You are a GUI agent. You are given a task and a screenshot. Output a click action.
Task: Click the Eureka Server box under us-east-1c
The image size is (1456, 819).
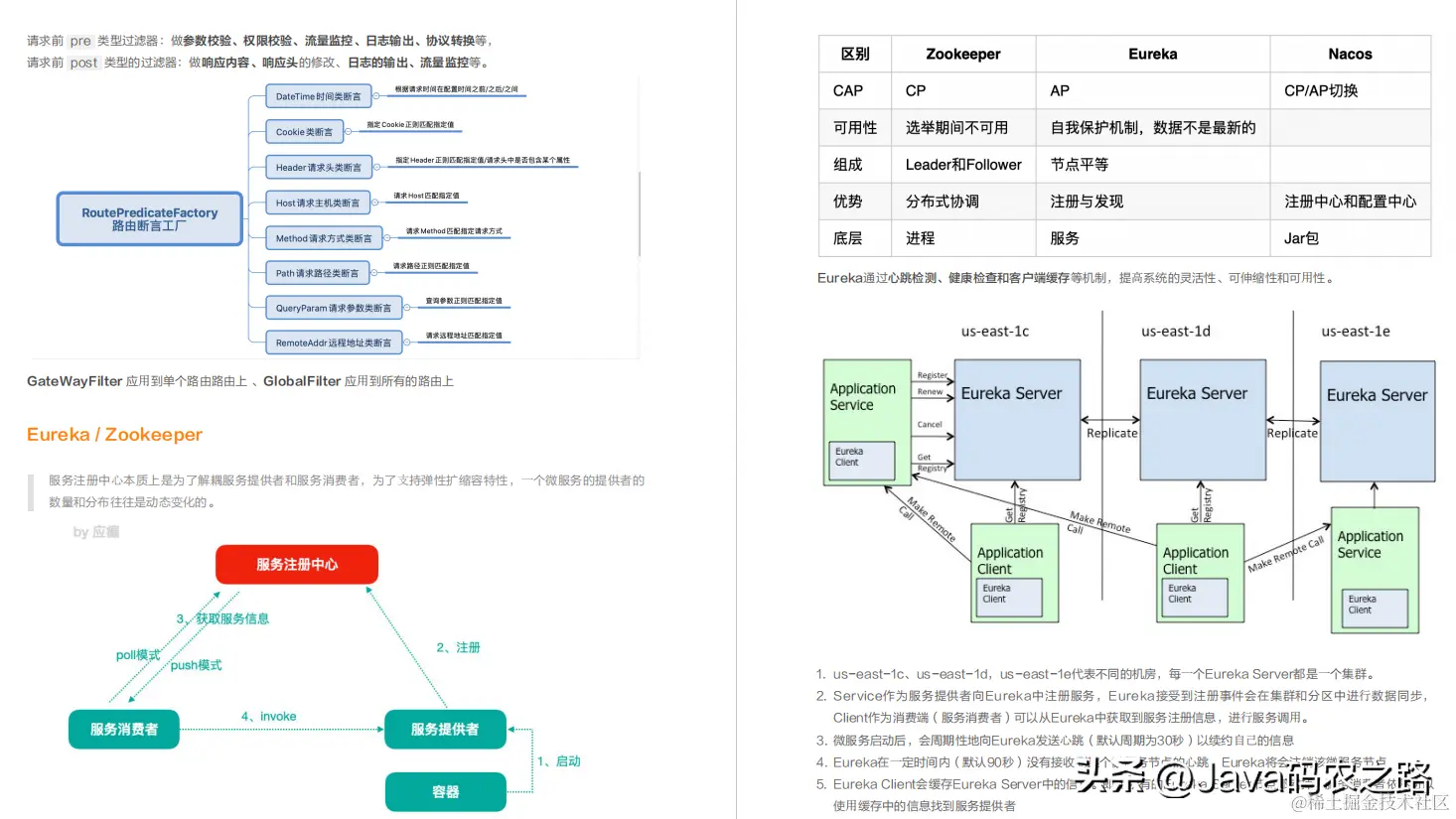(x=1017, y=420)
